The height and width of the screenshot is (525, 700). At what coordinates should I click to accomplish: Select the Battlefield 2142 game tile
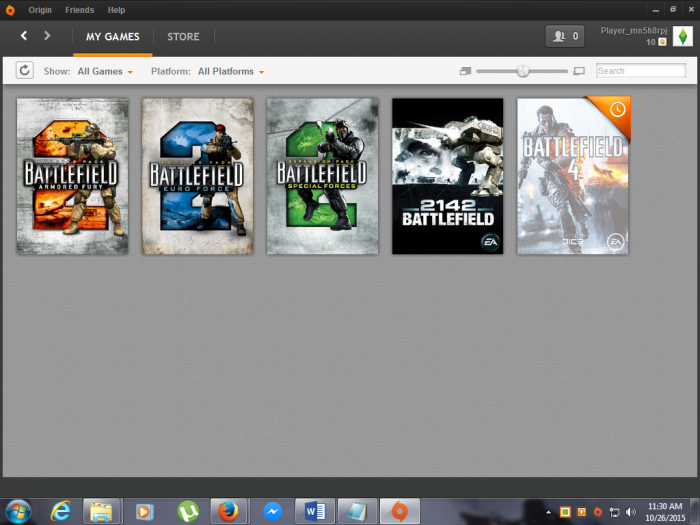point(447,176)
